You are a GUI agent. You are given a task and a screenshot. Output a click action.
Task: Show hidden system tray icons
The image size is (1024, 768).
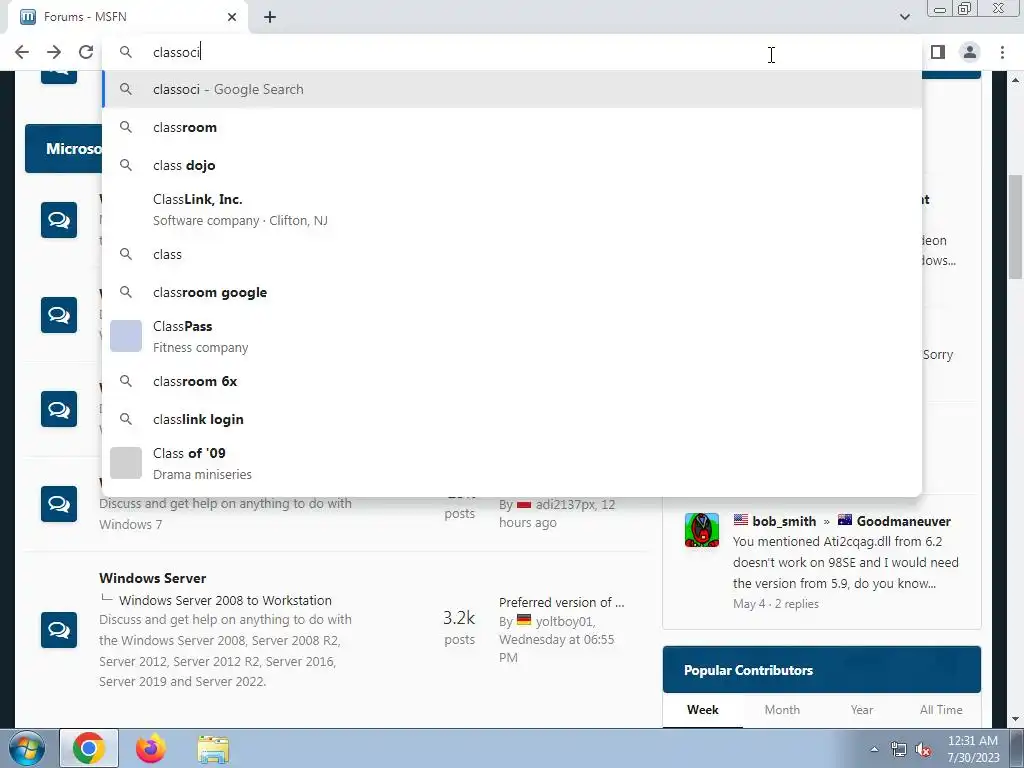pyautogui.click(x=874, y=749)
